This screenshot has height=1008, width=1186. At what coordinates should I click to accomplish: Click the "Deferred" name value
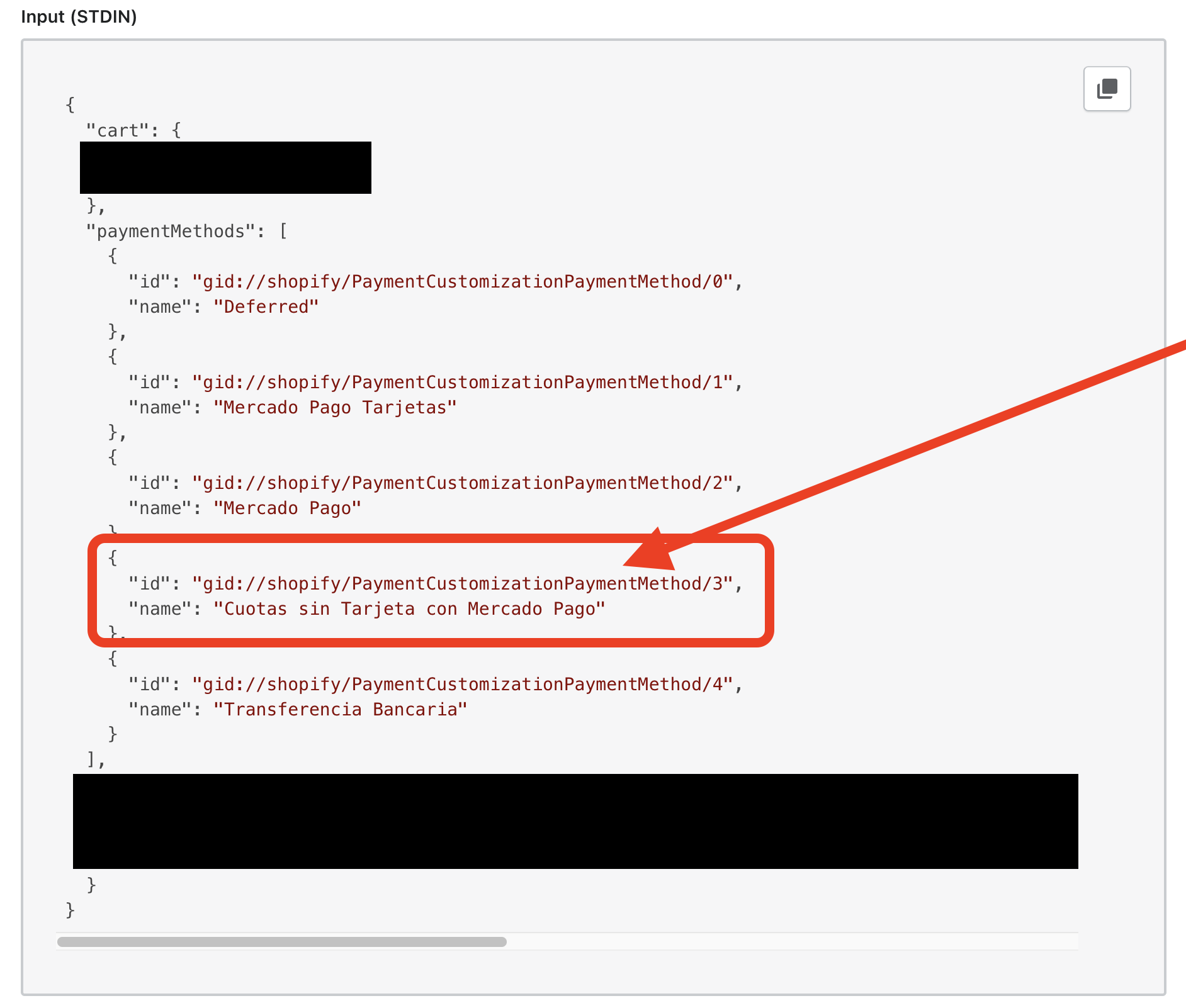coord(266,306)
